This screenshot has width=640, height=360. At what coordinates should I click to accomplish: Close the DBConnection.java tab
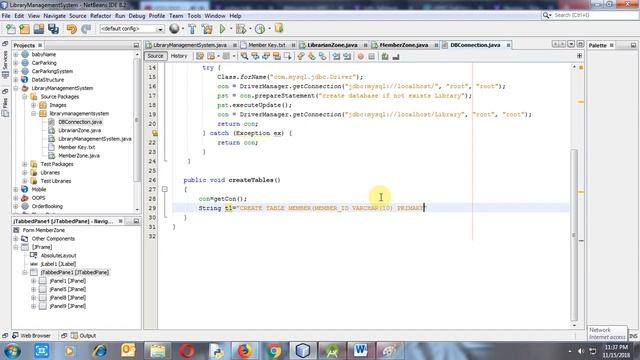509,45
